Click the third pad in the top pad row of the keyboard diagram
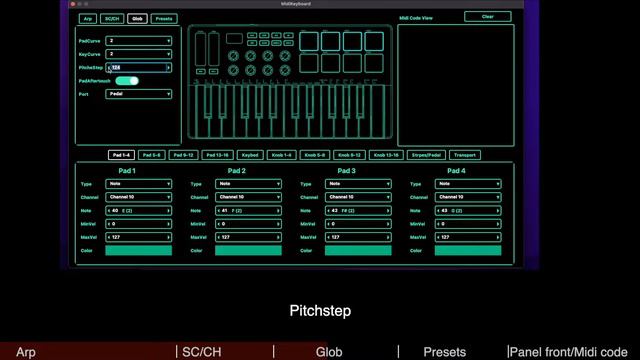This screenshot has height=360, width=640. pyautogui.click(x=352, y=41)
